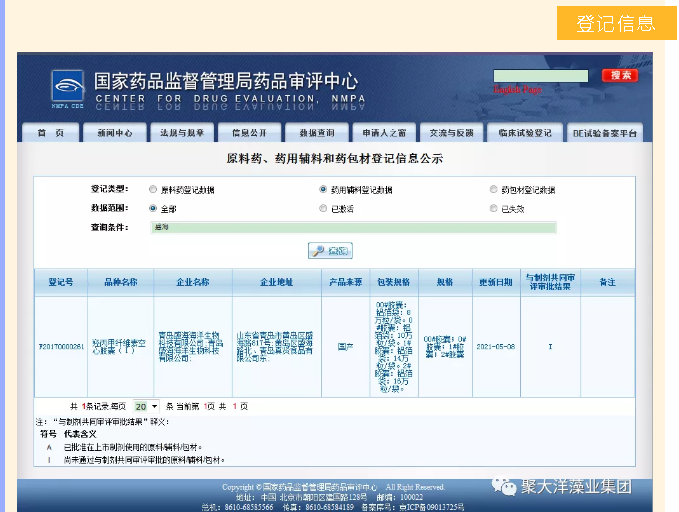Choose 已失效 data range option
This screenshot has width=679, height=512.
coord(494,209)
